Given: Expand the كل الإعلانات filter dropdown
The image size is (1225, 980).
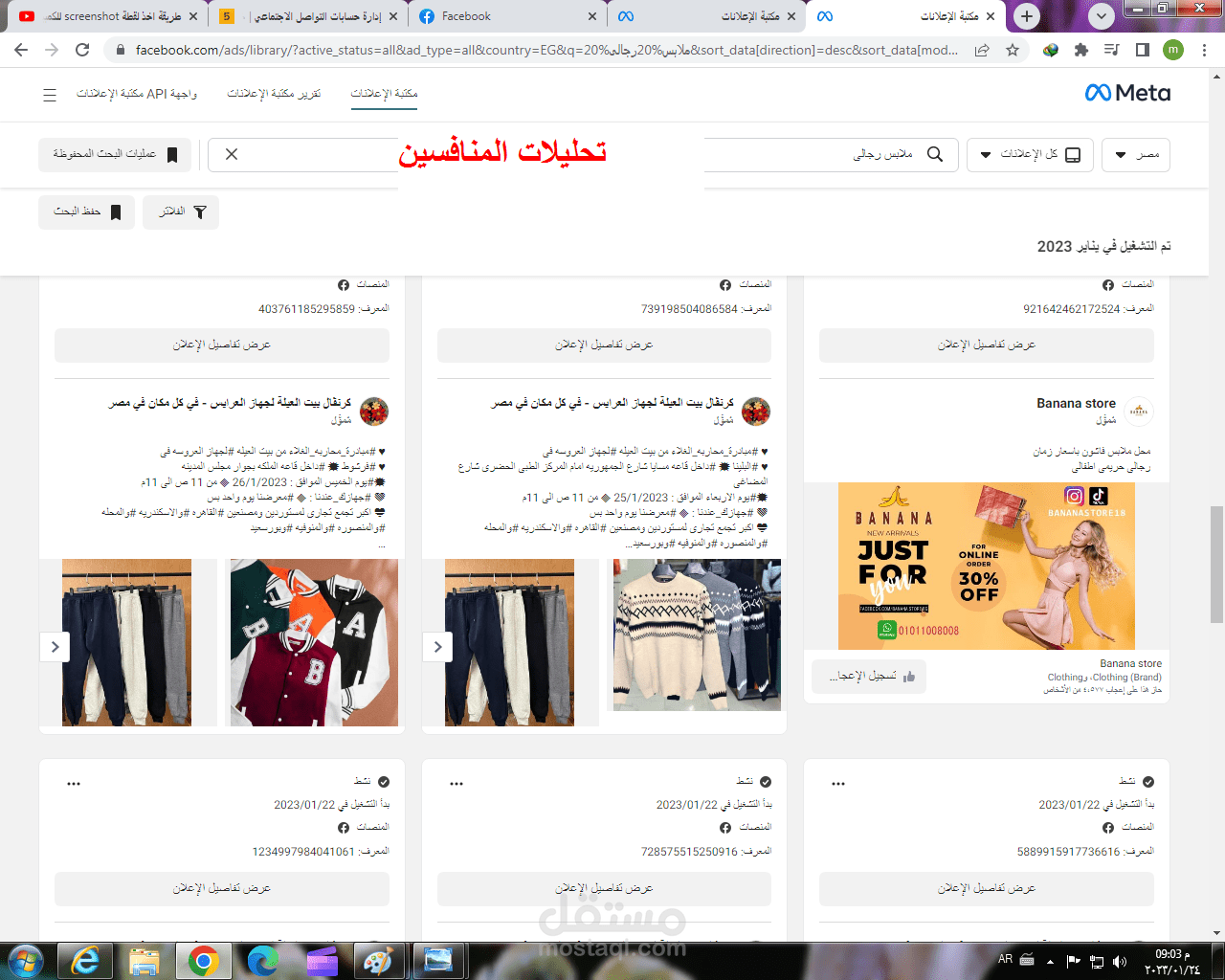Looking at the screenshot, I should [x=1031, y=154].
